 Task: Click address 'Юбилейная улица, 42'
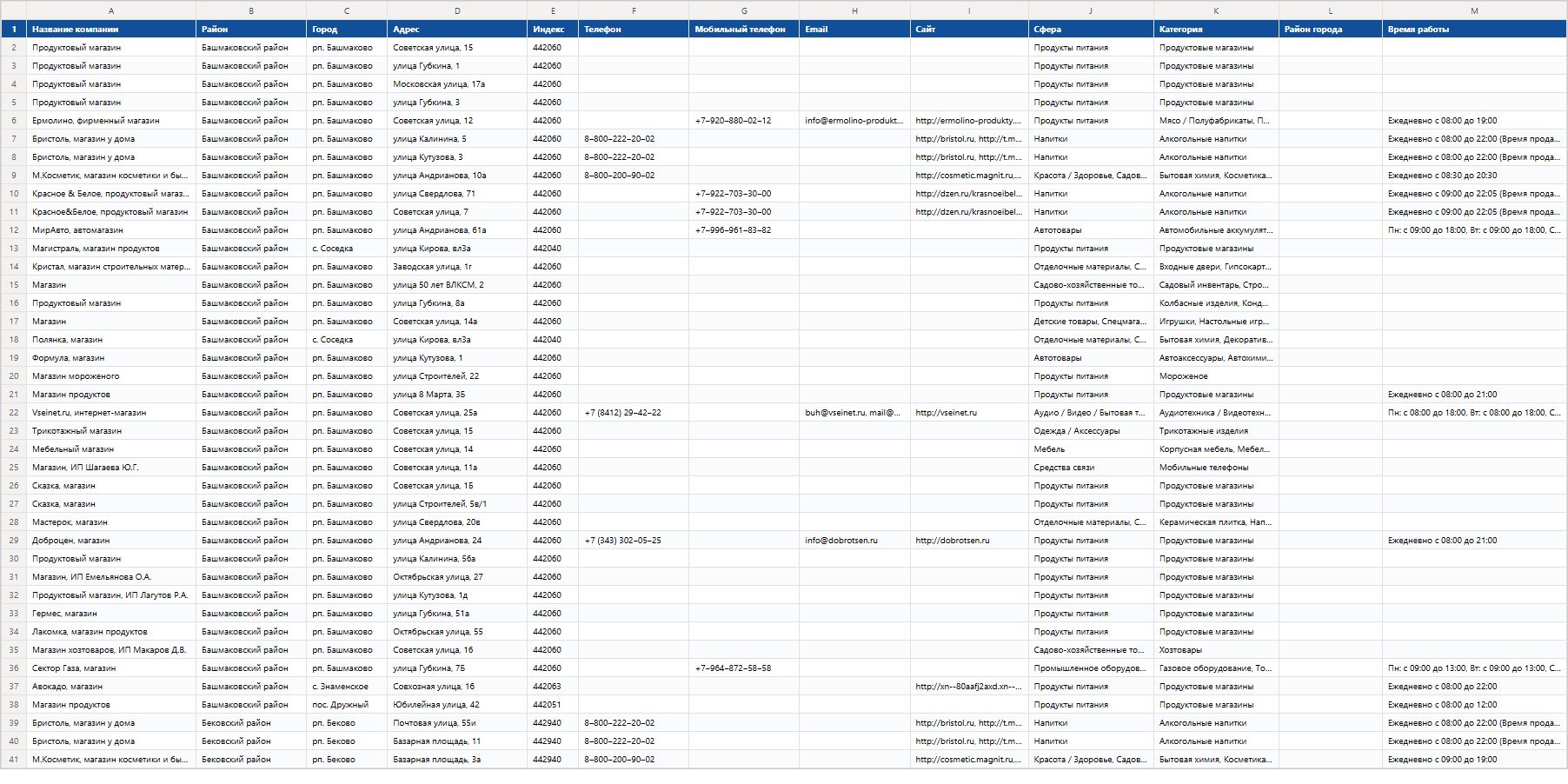tap(457, 705)
